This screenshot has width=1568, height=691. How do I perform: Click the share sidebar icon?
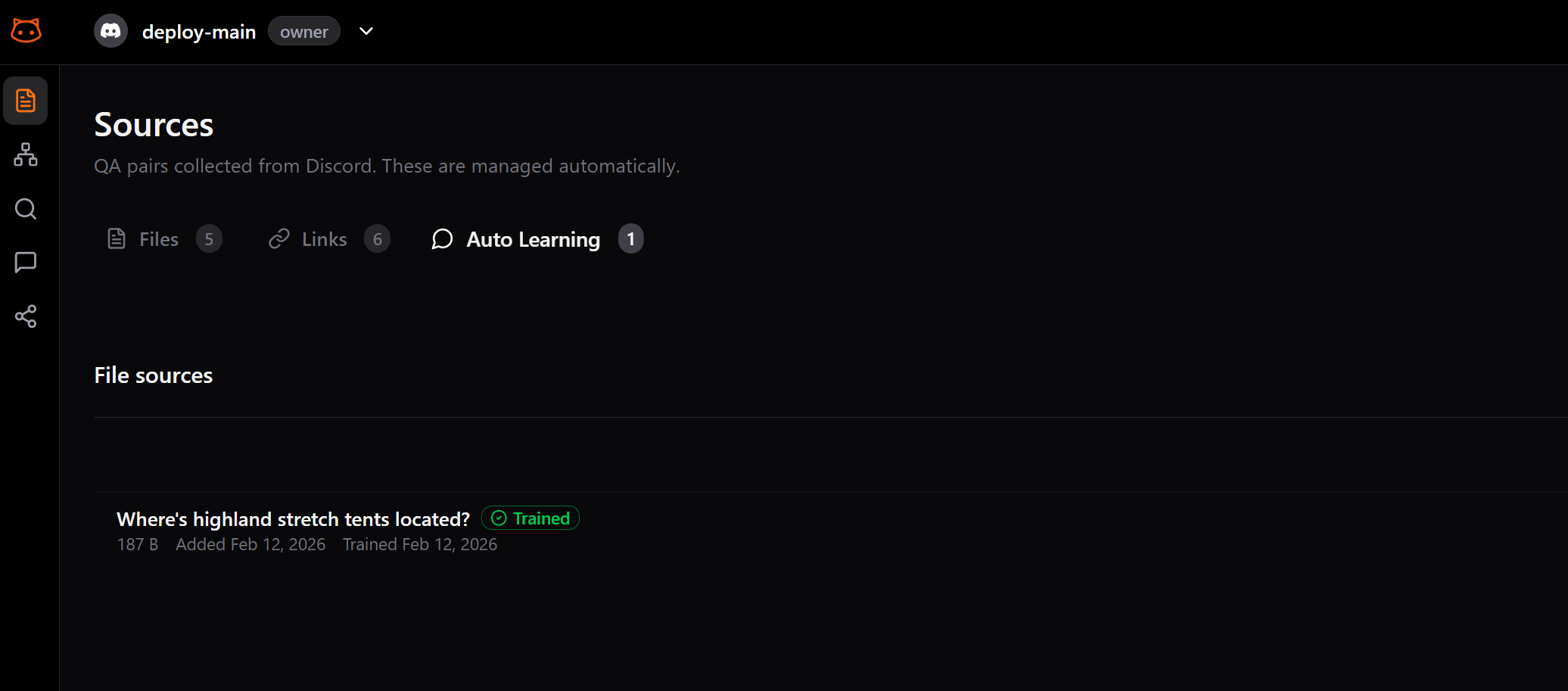tap(26, 316)
